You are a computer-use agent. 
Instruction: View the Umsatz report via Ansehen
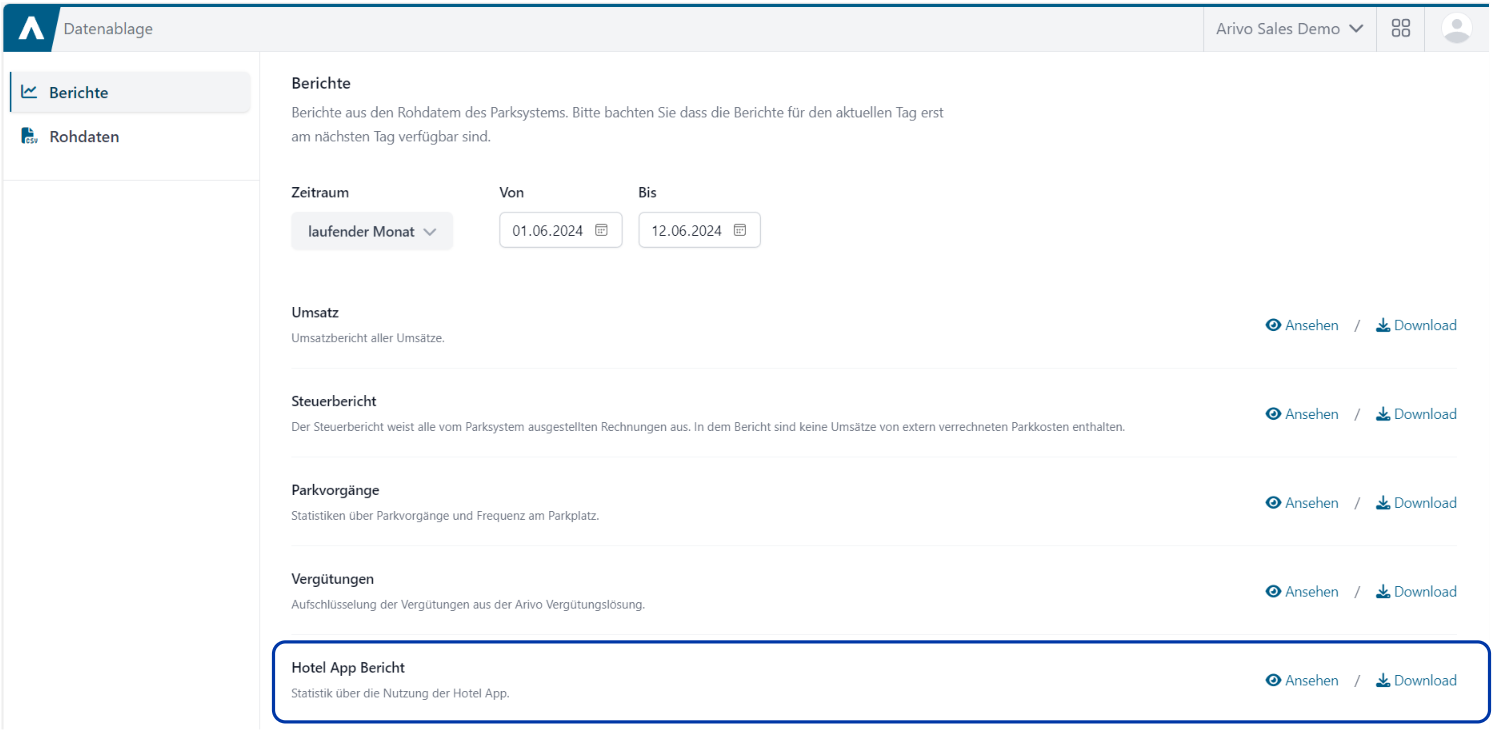pyautogui.click(x=1302, y=325)
